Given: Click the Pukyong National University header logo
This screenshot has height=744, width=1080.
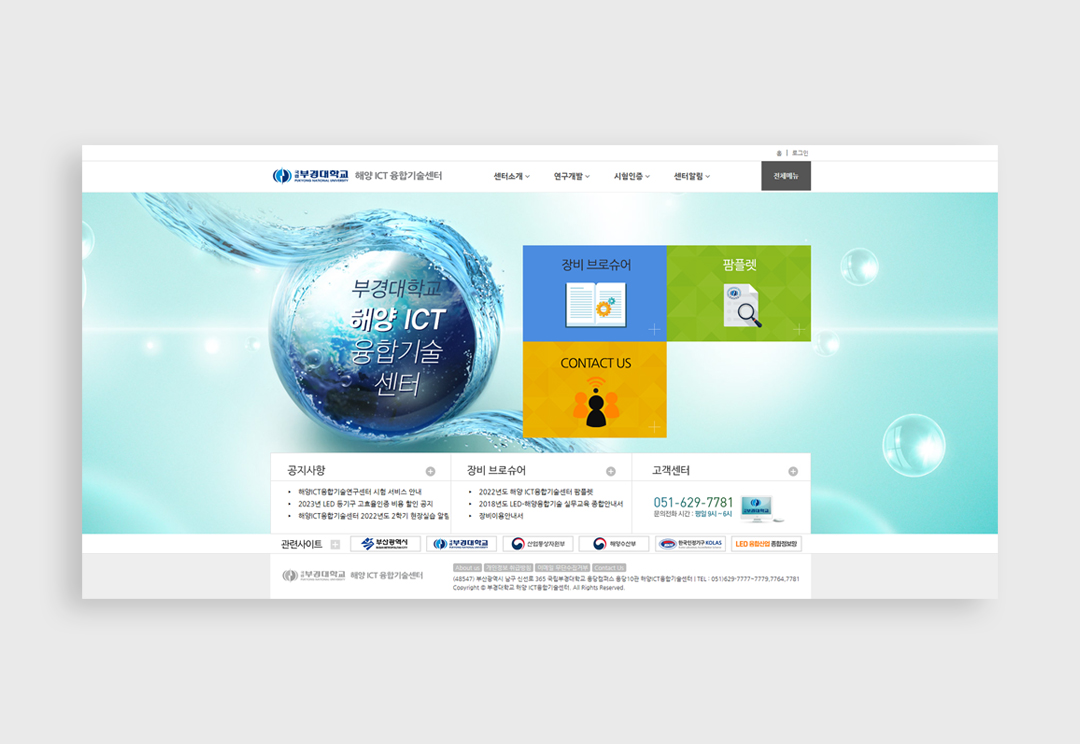Looking at the screenshot, I should pos(311,176).
